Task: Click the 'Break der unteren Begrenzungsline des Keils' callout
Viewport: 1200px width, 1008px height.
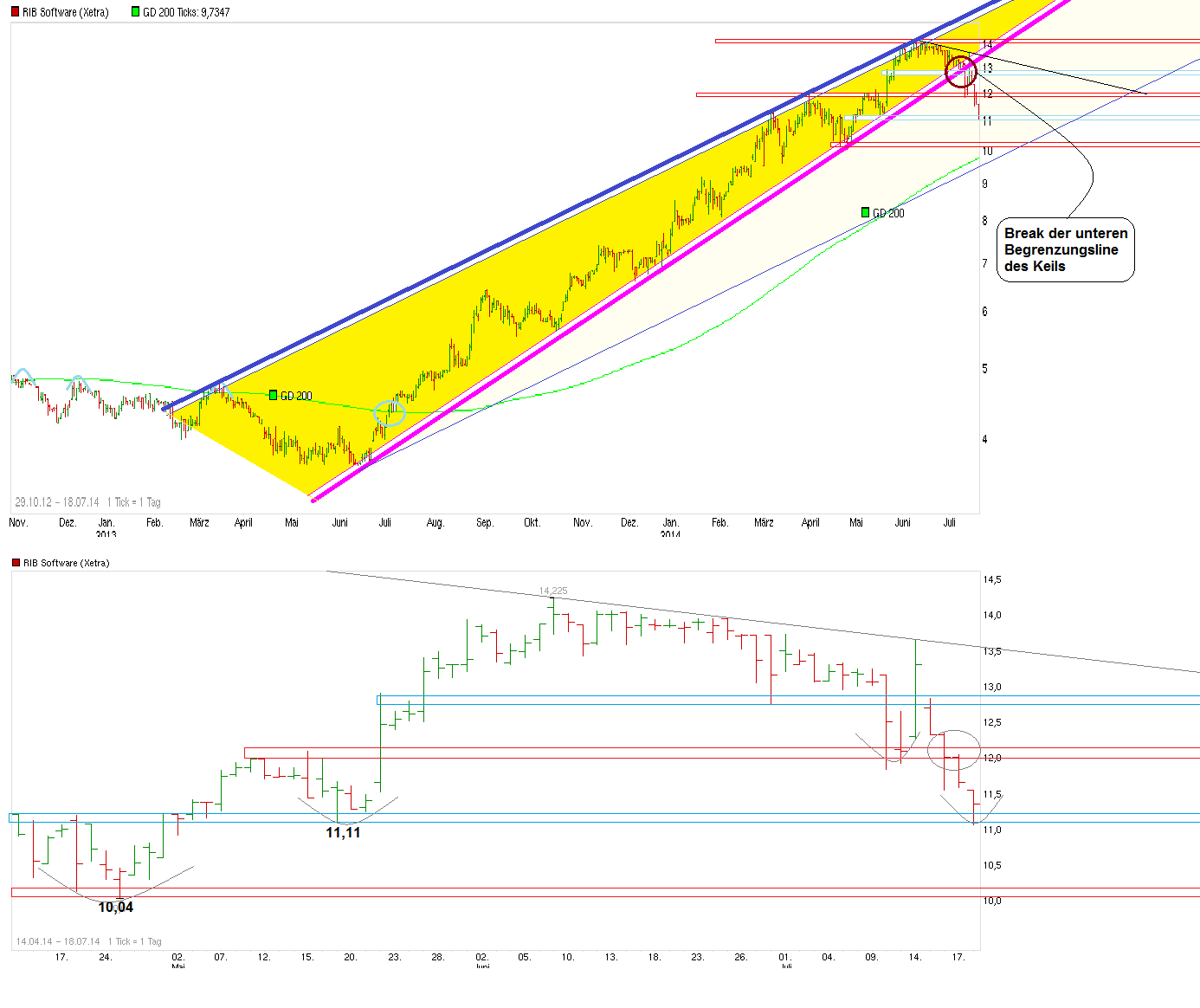Action: [x=1065, y=249]
